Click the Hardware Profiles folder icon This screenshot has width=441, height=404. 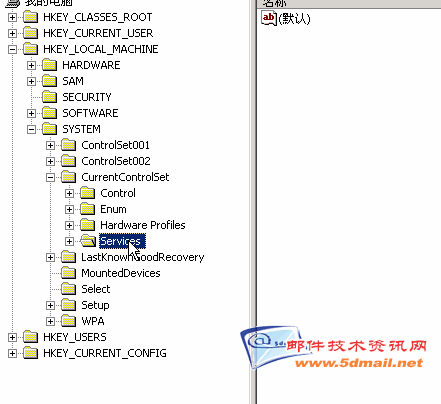pos(88,225)
